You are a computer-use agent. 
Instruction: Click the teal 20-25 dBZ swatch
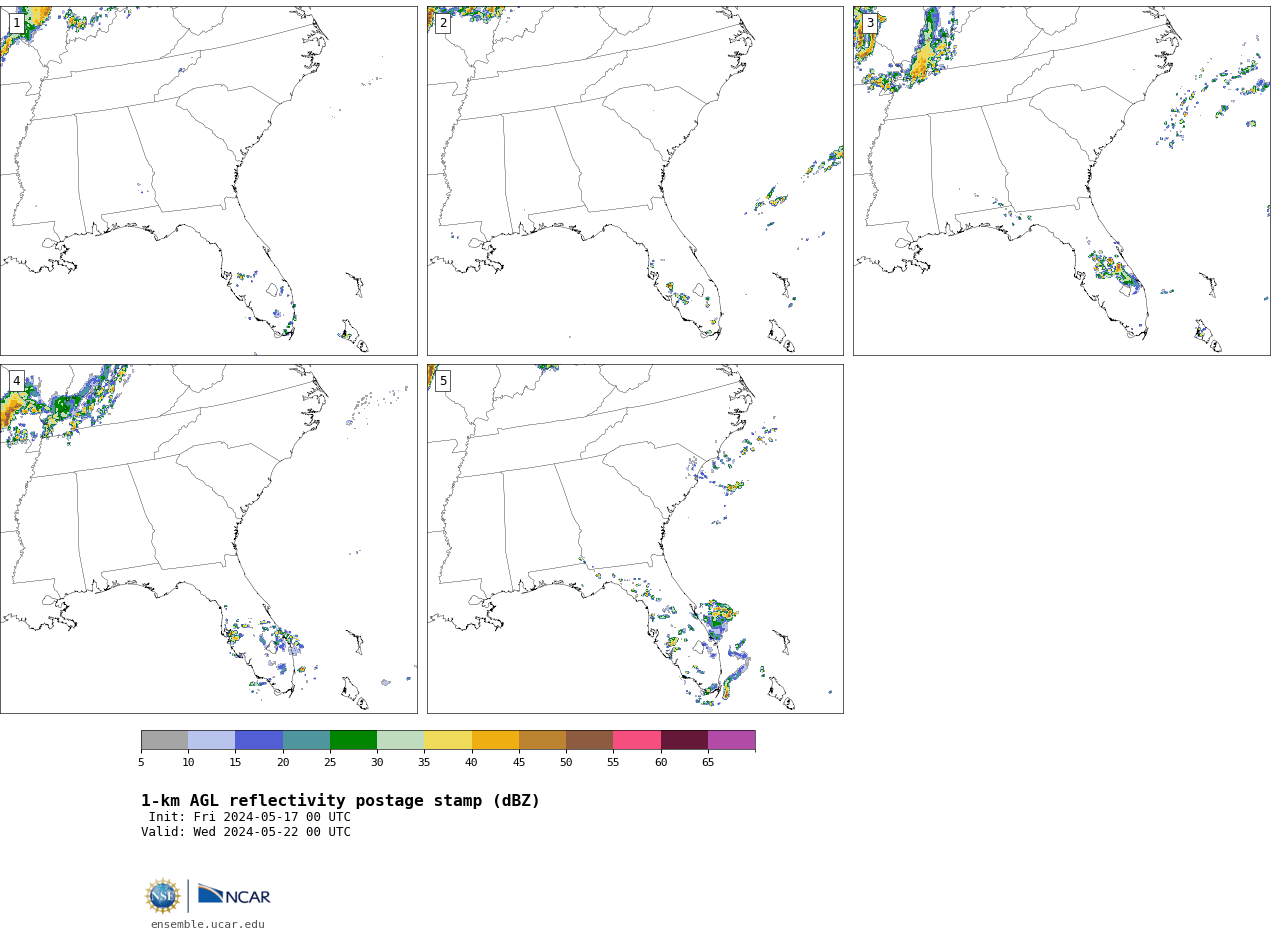click(x=306, y=740)
